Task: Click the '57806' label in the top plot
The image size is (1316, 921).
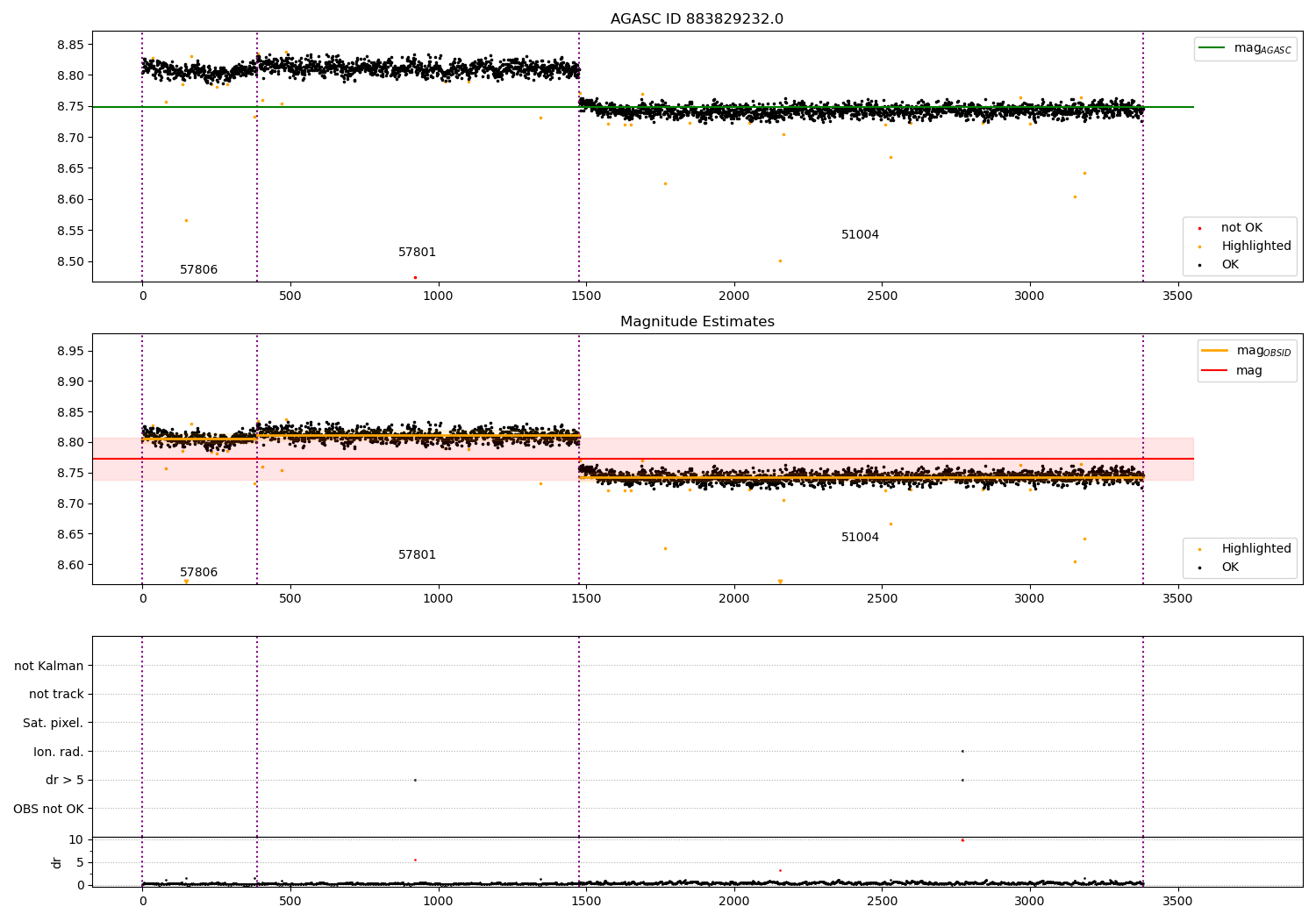Action: coord(198,270)
